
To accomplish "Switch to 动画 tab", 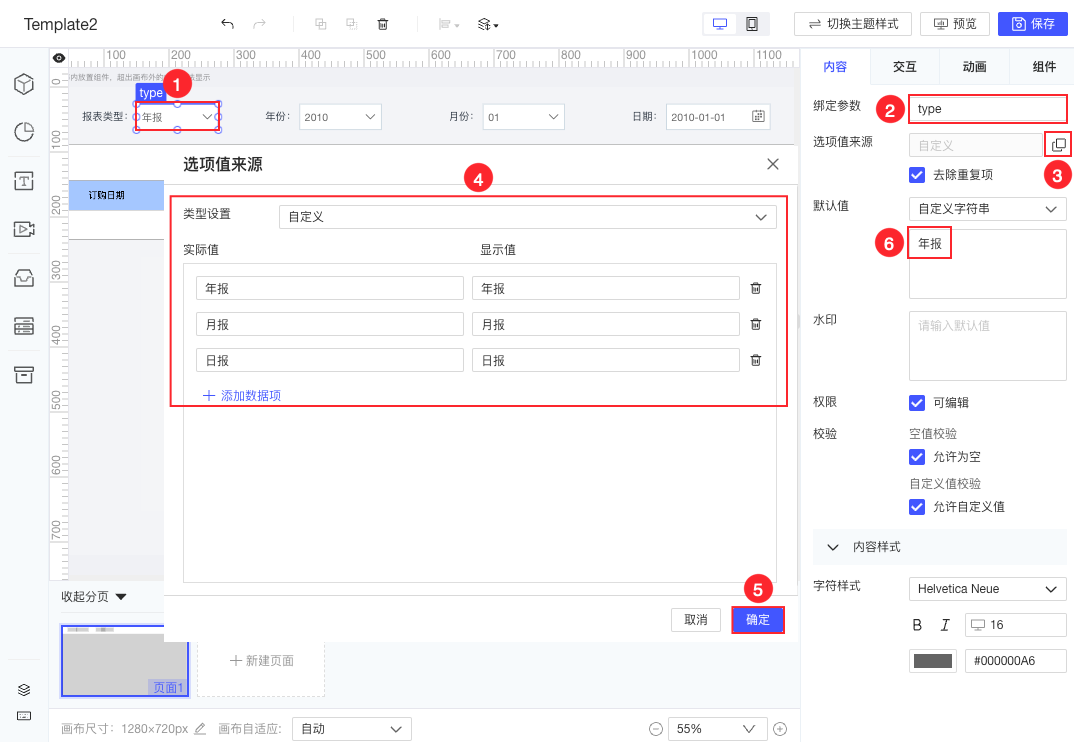I will 974,66.
